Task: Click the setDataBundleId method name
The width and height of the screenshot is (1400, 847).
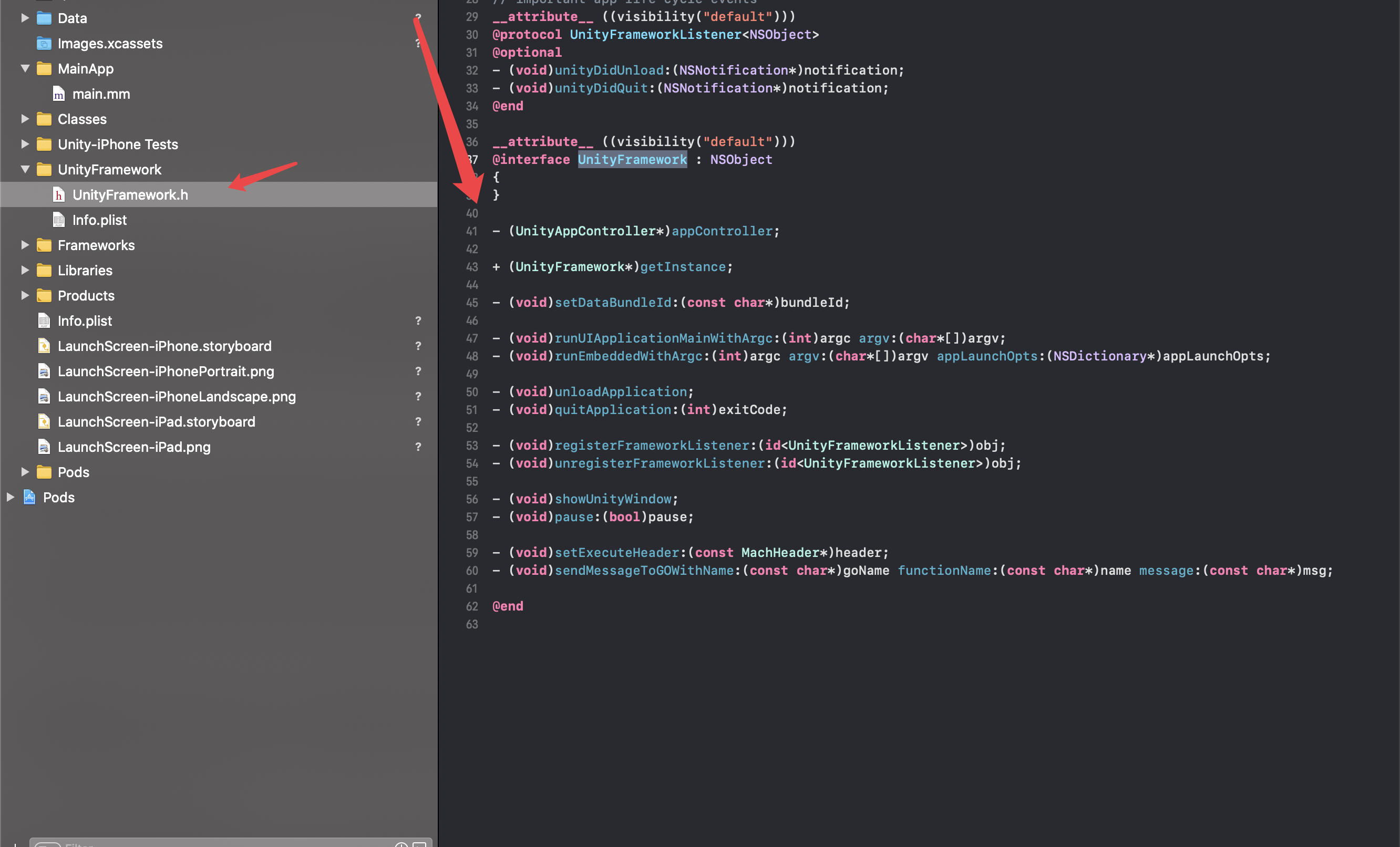Action: point(613,303)
